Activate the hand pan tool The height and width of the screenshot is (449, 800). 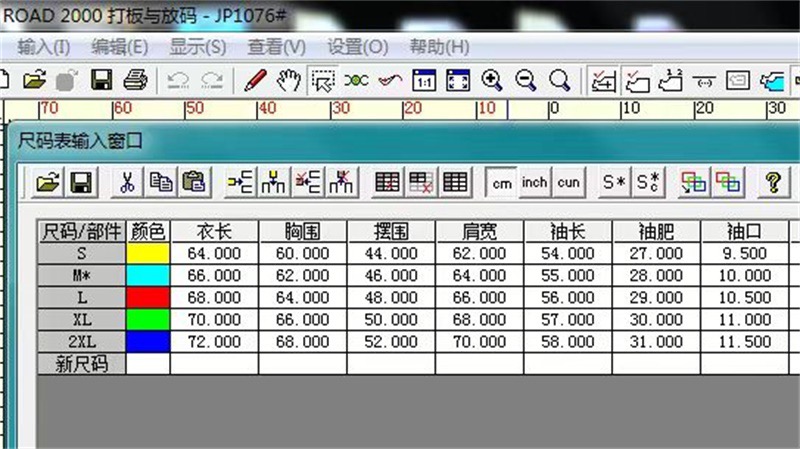(x=289, y=80)
